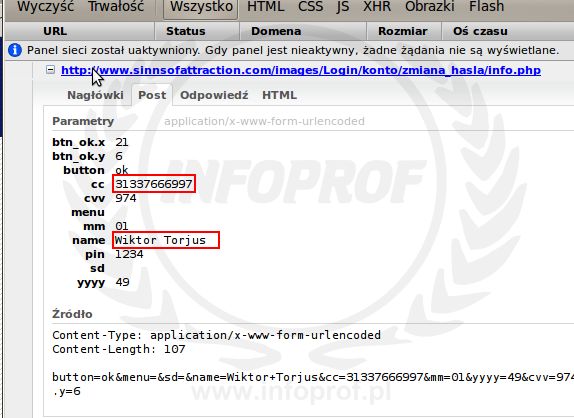This screenshot has height=418, width=574.
Task: Click the btn_ok.x value 21
Action: (122, 142)
